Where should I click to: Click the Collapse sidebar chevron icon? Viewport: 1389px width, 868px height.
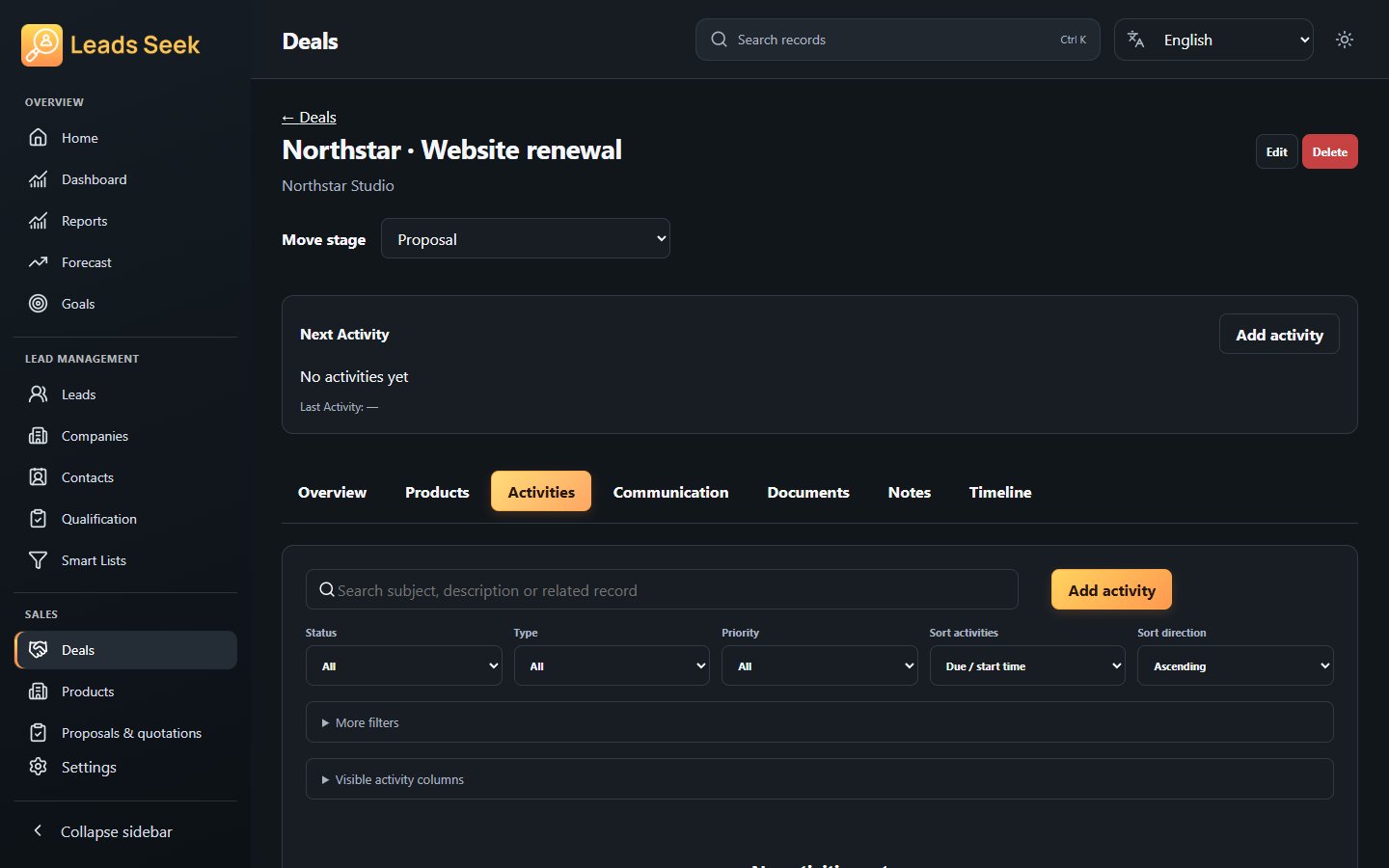coord(38,830)
